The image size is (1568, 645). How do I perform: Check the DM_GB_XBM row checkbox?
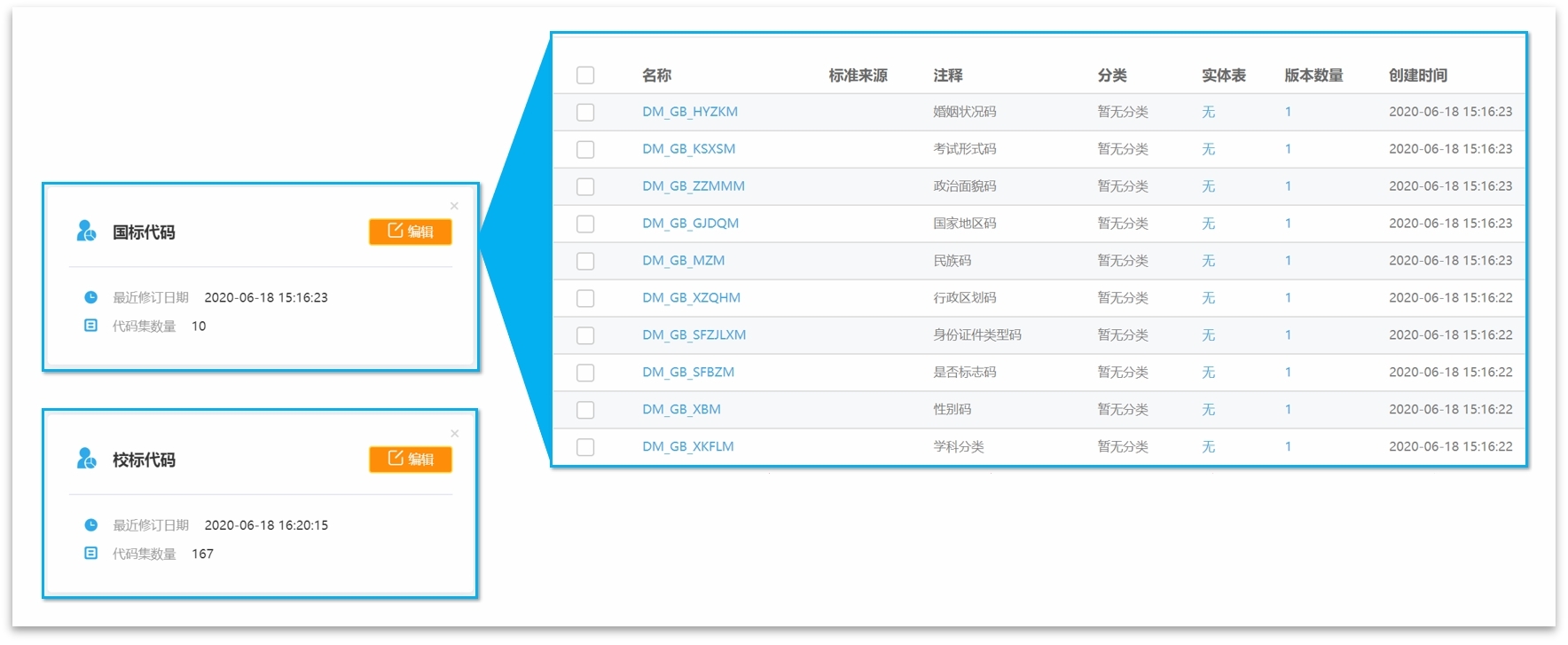tap(585, 411)
